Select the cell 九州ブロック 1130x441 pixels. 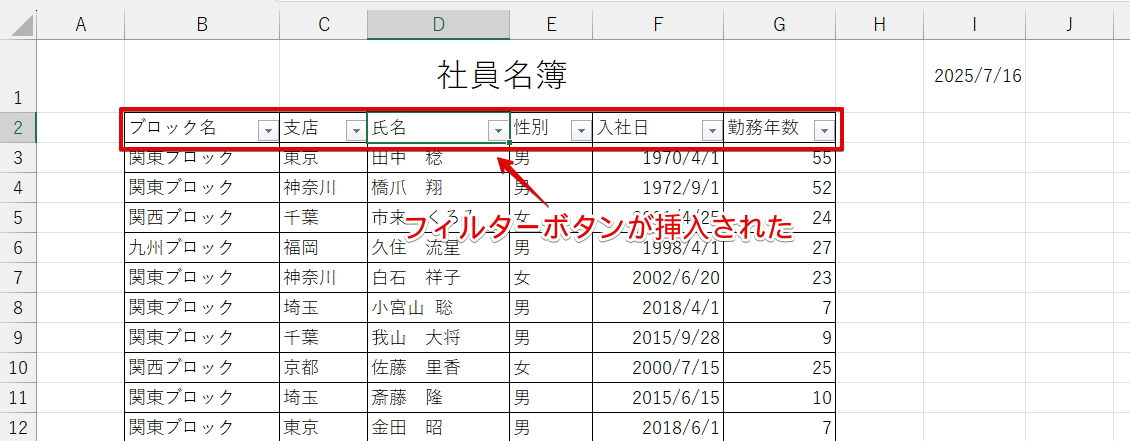[x=202, y=248]
